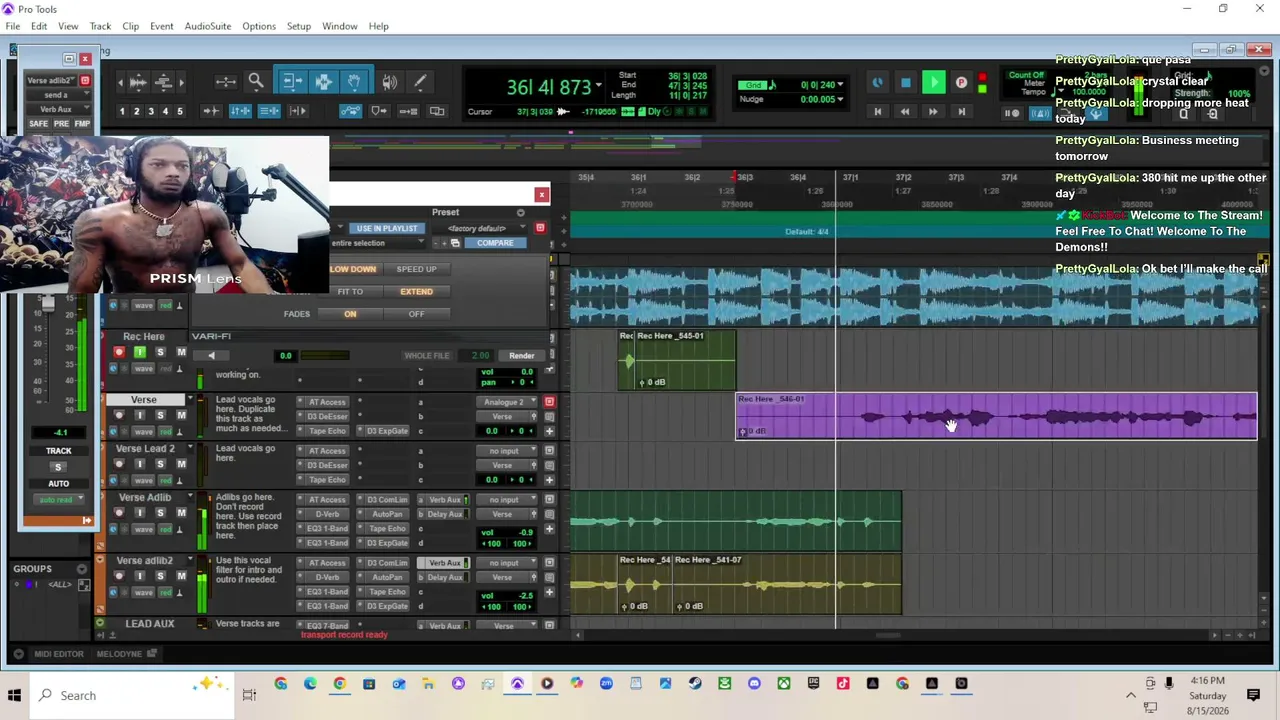Viewport: 1280px width, 720px height.
Task: Click the Link Timeline and Edit Selection icon
Action: point(240,111)
